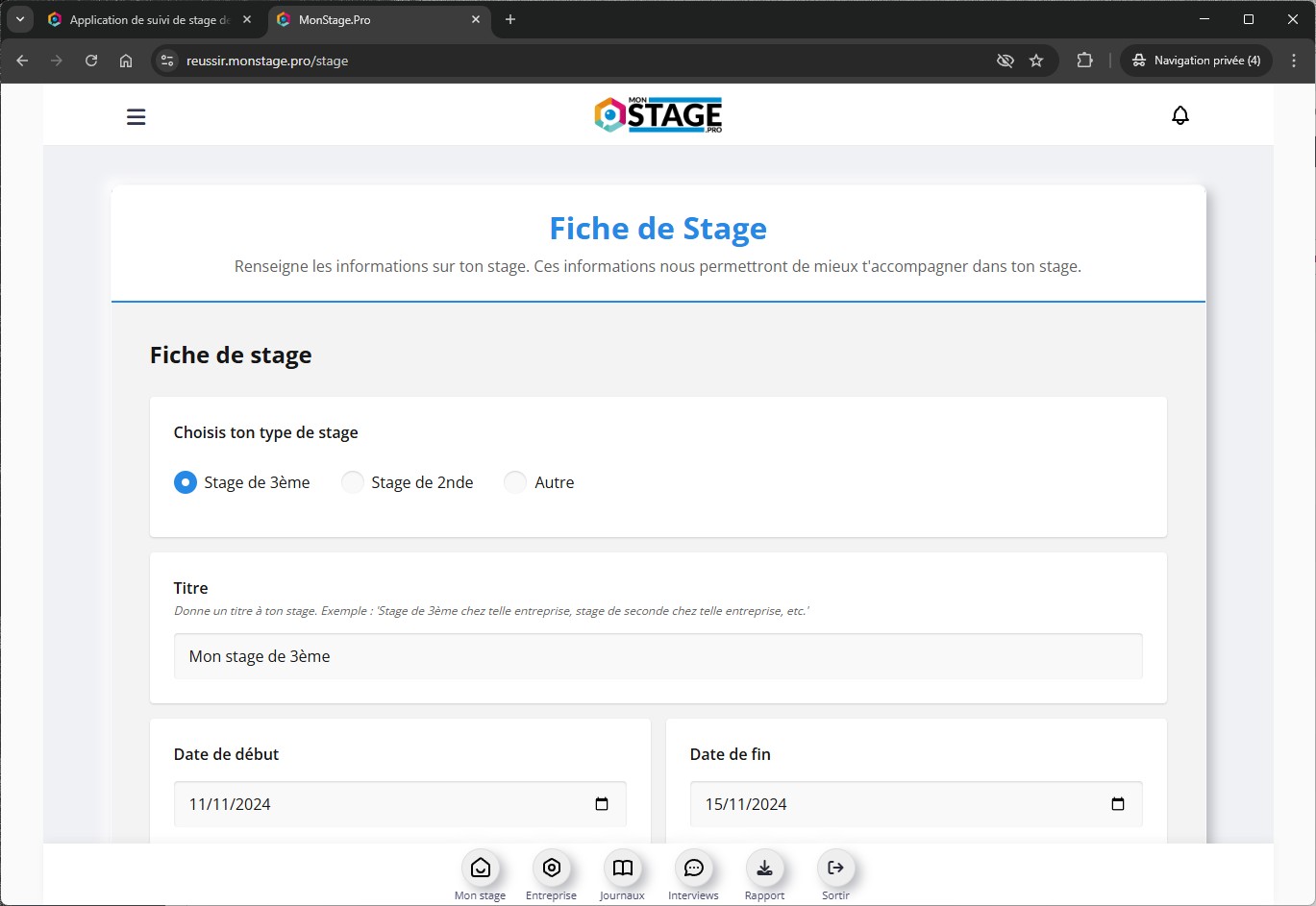Click the Rapport download icon
Screen dimensions: 1316x906
point(764,869)
